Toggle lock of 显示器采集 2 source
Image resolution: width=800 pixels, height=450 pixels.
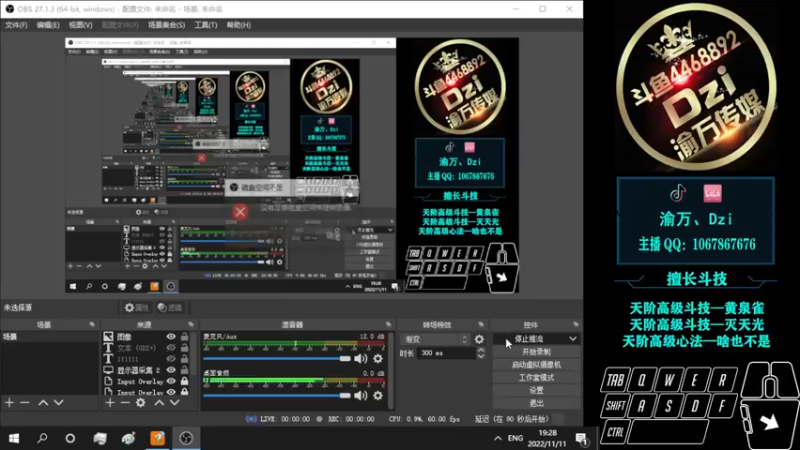pos(184,370)
